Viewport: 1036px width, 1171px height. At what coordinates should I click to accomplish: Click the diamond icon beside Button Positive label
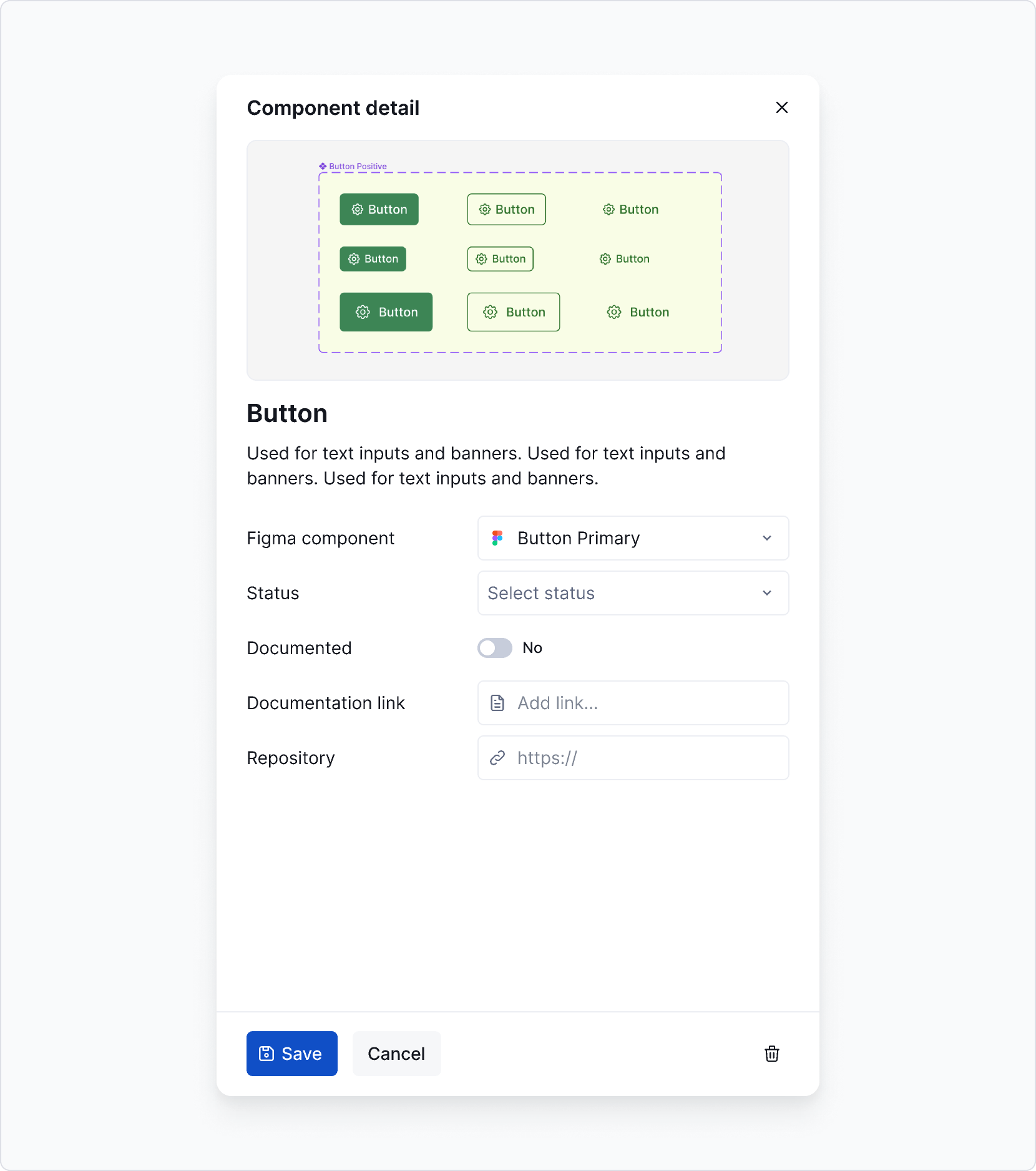pyautogui.click(x=322, y=166)
